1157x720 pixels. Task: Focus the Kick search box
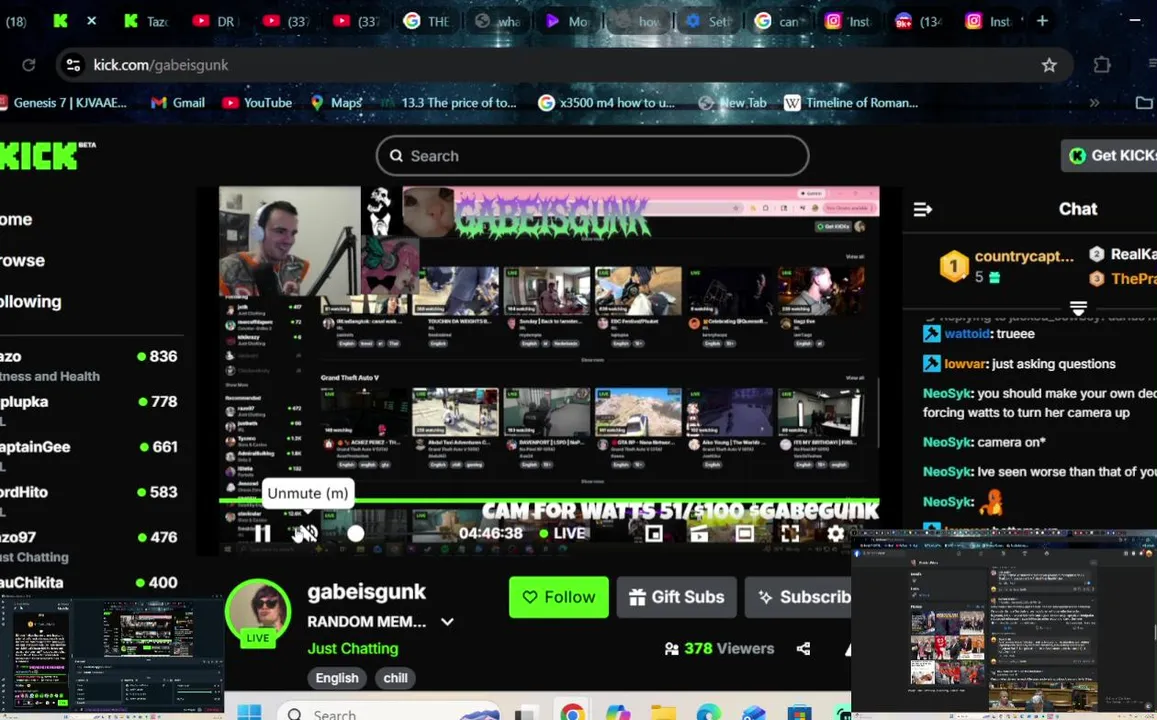(x=593, y=156)
